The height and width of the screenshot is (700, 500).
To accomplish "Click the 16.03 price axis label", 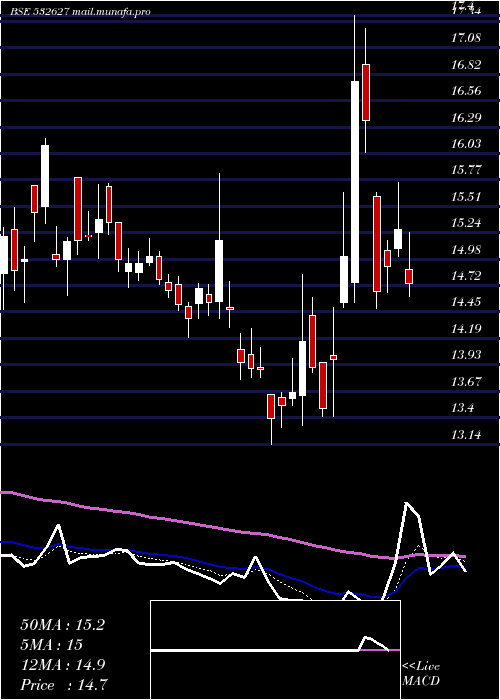I will (x=466, y=144).
